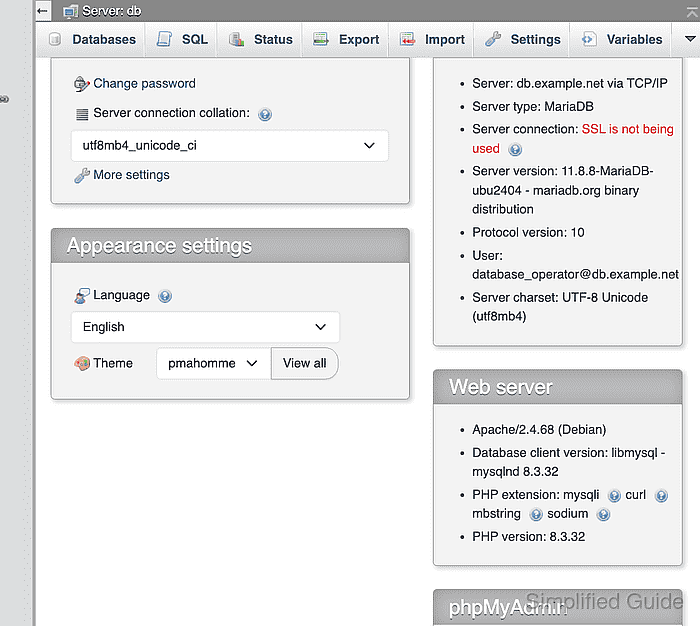Viewport: 700px width, 626px height.
Task: Collapse the top bar with the upward arrow icon
Action: pos(692,12)
